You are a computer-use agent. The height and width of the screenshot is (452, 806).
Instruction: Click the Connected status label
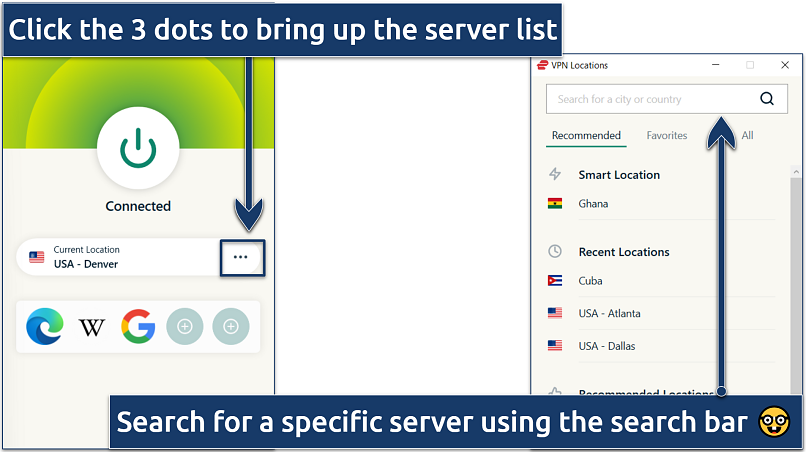click(138, 206)
